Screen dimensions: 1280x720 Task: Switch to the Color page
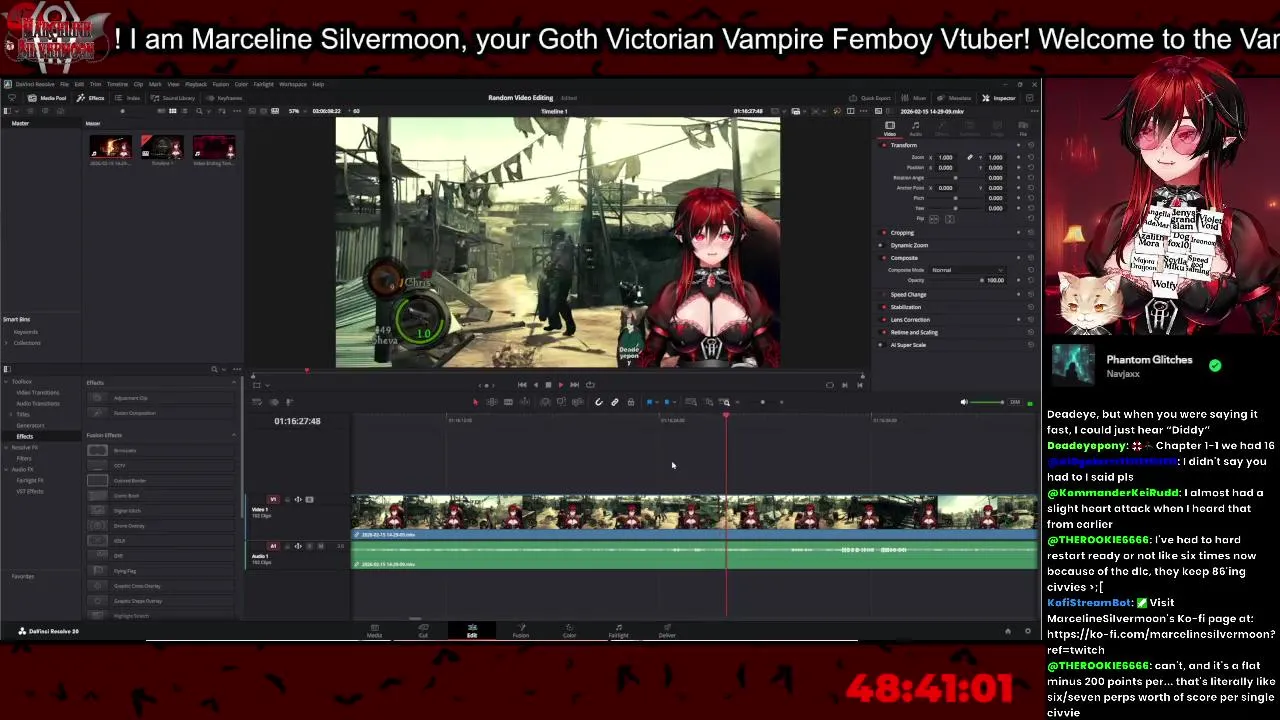(569, 631)
